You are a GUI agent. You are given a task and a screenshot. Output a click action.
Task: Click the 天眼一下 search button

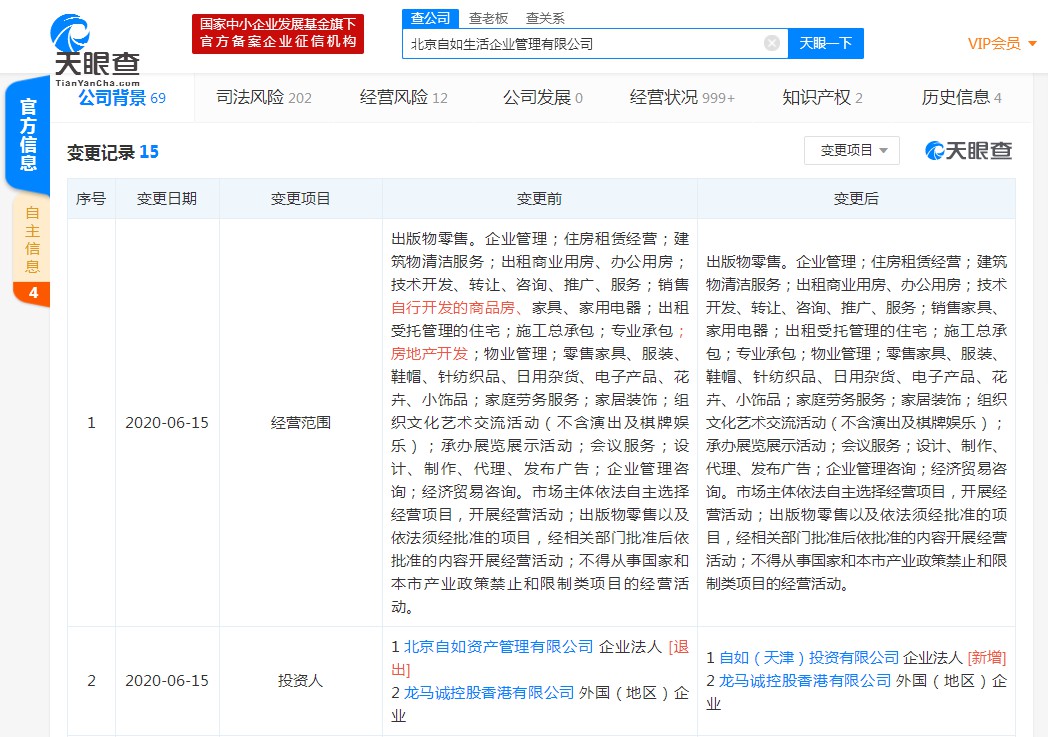coord(825,43)
